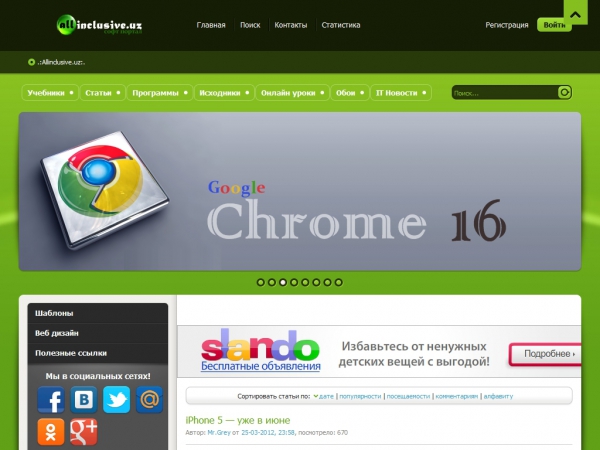This screenshot has width=600, height=450.
Task: Open Шаблоны in the sidebar menu
Action: (x=98, y=313)
